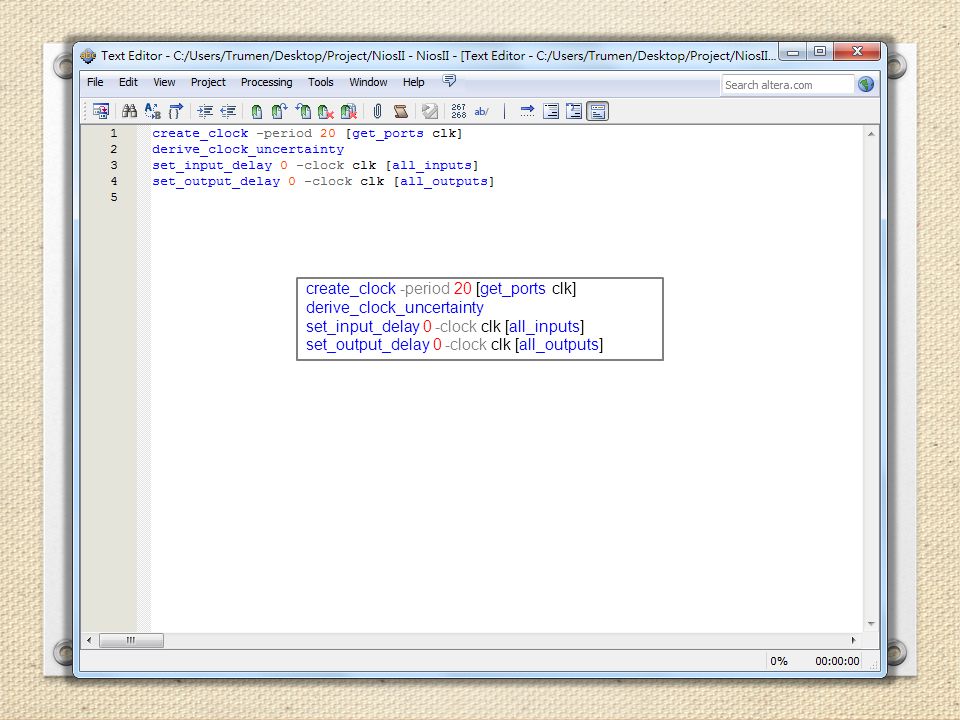The height and width of the screenshot is (720, 960).
Task: Click set_output_delay on editor line 4
Action: [x=216, y=181]
